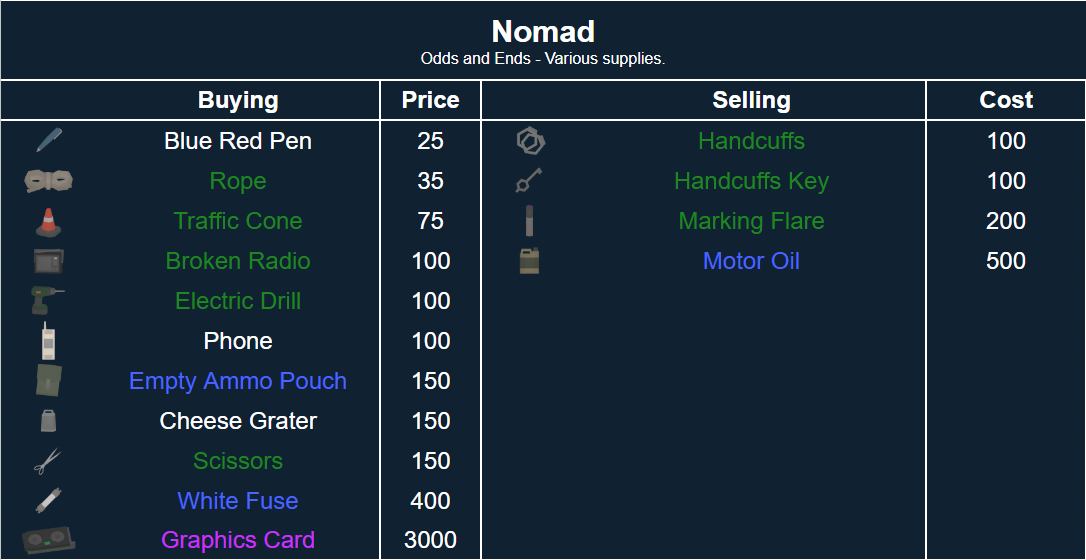
Task: Click the Buying column header
Action: [x=238, y=100]
